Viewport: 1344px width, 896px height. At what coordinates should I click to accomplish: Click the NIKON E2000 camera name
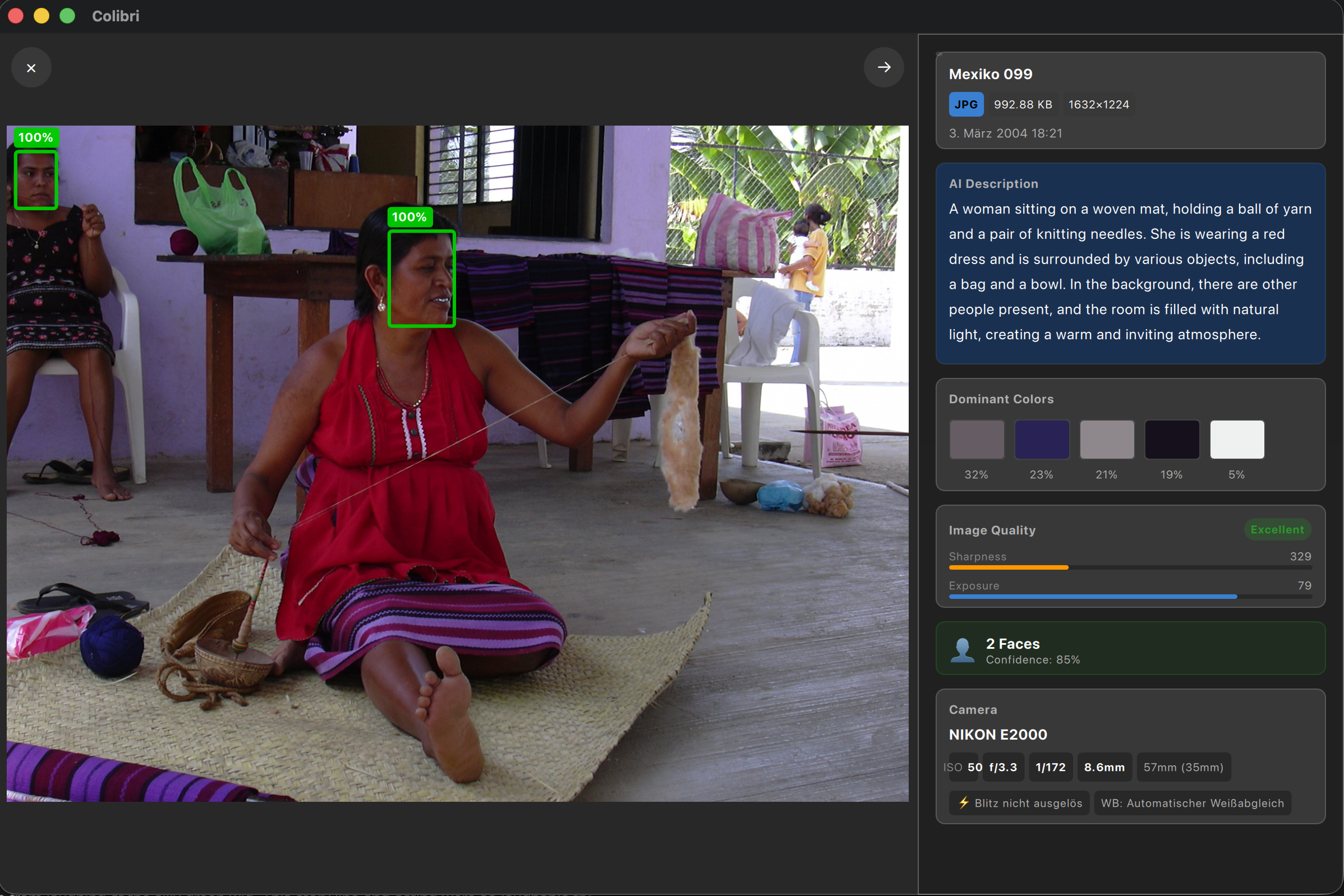[998, 735]
